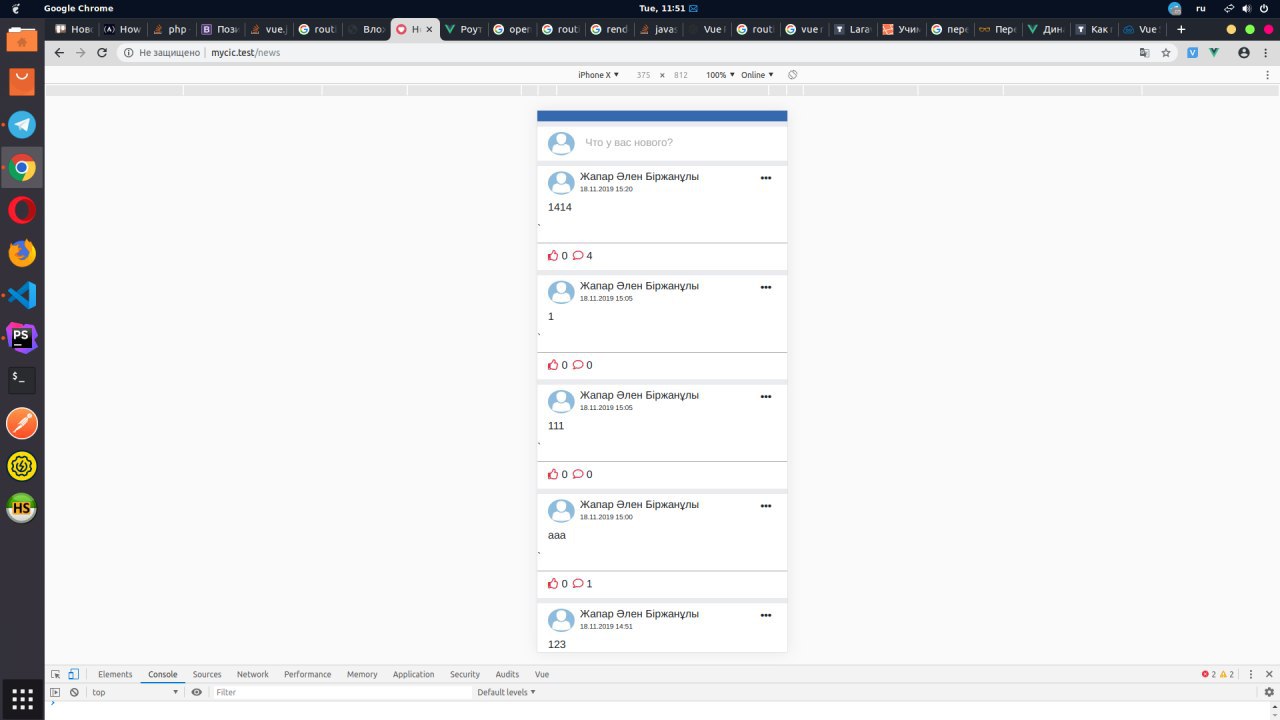Create live expression using the eye icon
Screen dimensions: 1280x720
pyautogui.click(x=197, y=692)
